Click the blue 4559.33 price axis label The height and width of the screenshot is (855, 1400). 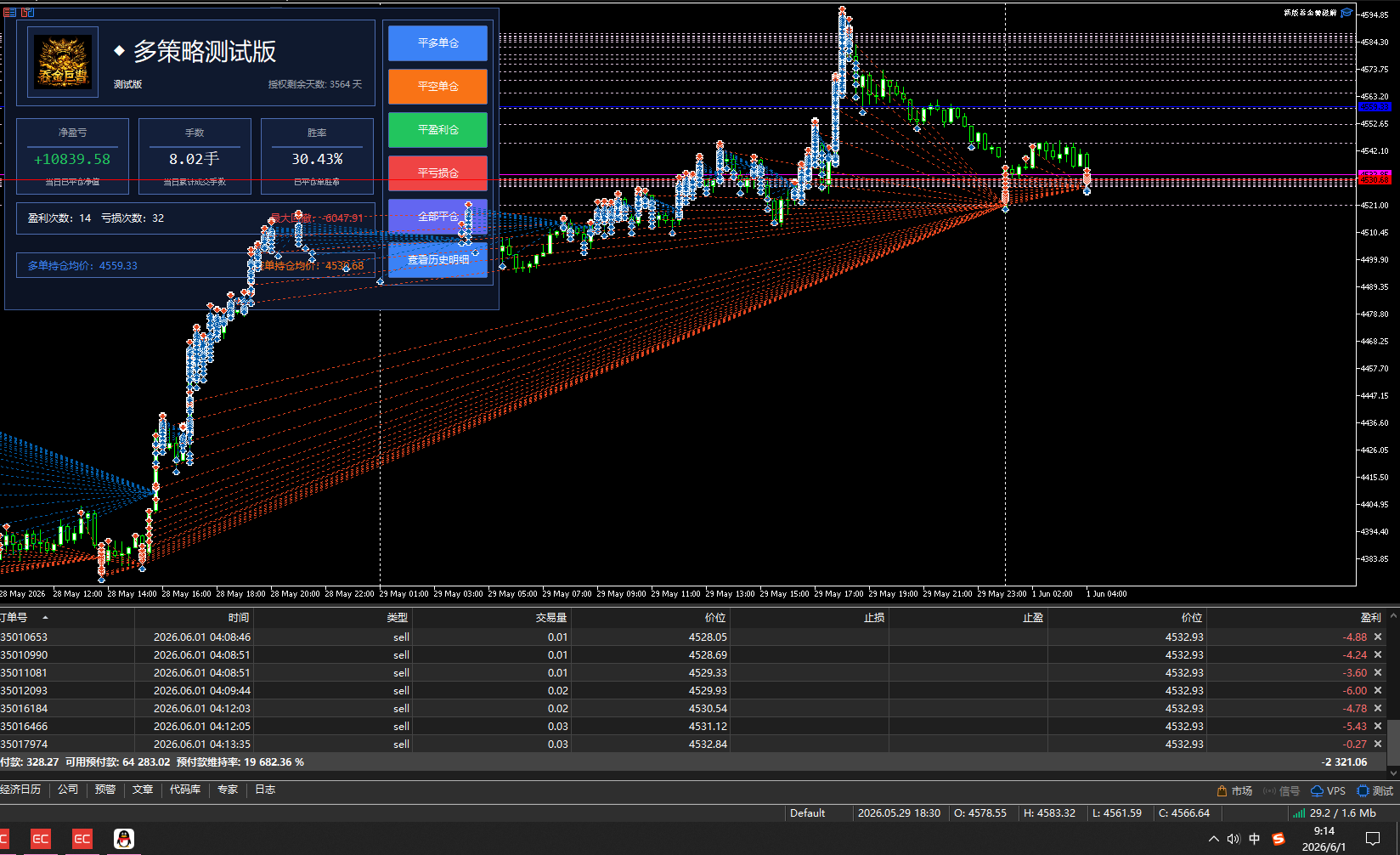pyautogui.click(x=1375, y=107)
